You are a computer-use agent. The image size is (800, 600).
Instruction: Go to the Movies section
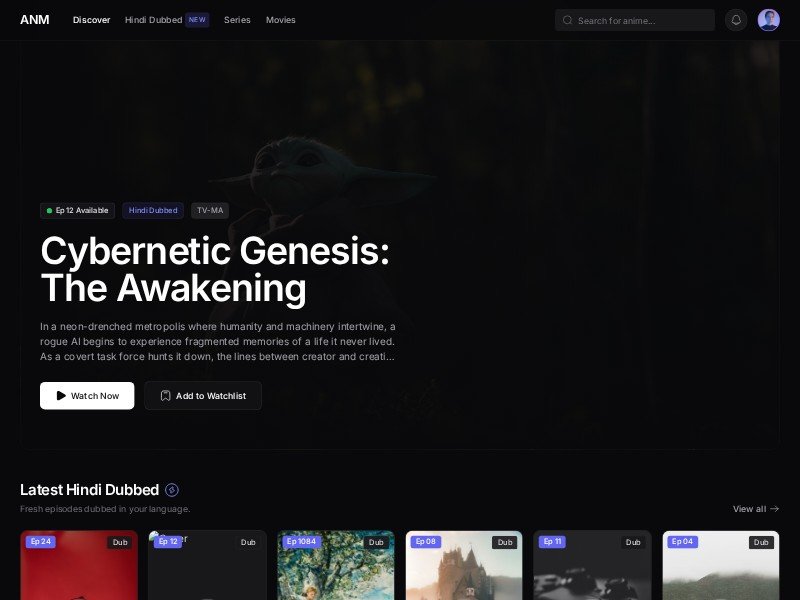point(281,20)
